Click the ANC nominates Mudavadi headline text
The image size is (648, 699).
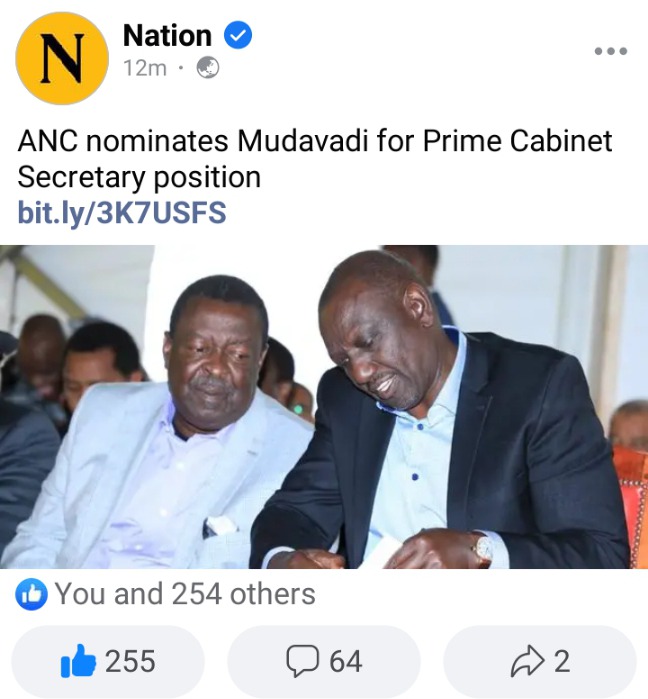coord(315,159)
